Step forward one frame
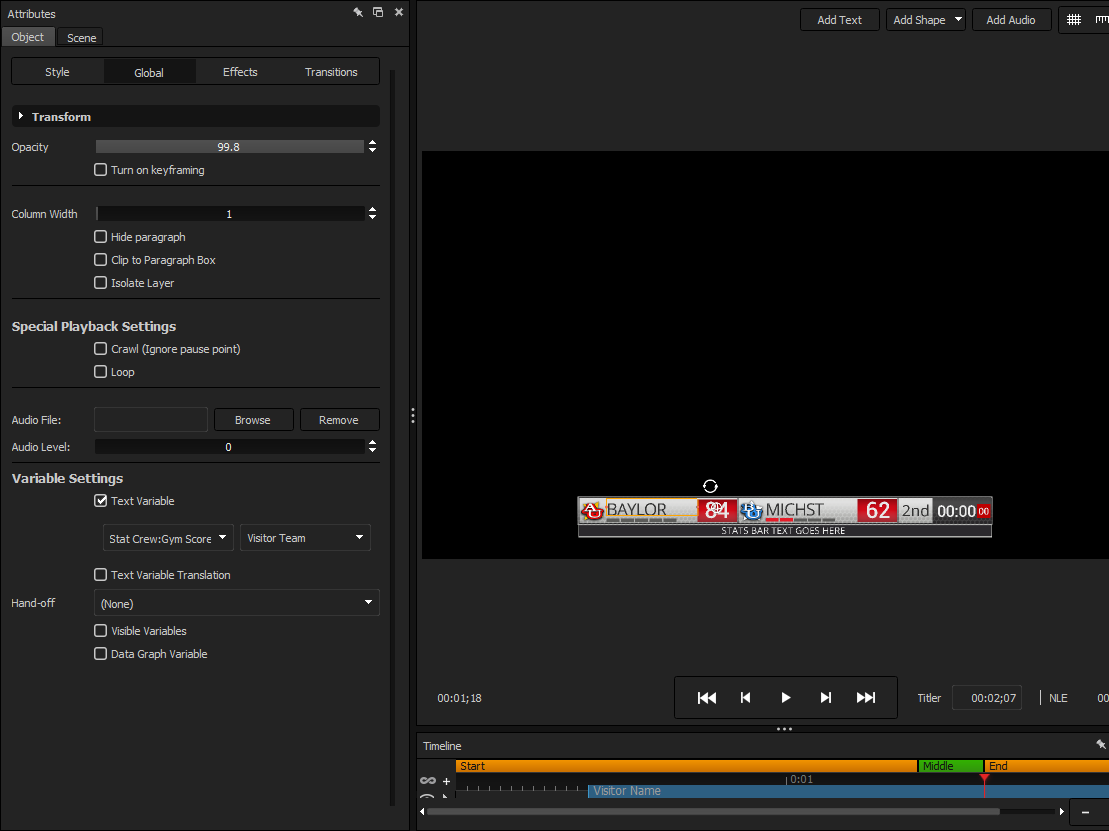1109x831 pixels. pos(826,698)
